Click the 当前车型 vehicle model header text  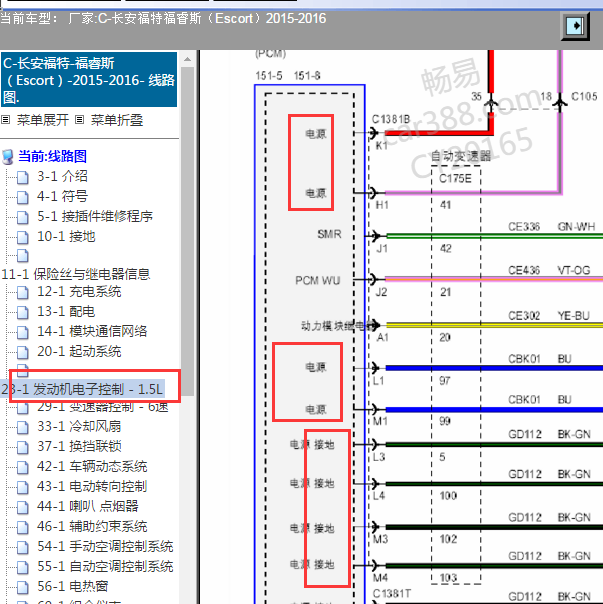pyautogui.click(x=163, y=19)
